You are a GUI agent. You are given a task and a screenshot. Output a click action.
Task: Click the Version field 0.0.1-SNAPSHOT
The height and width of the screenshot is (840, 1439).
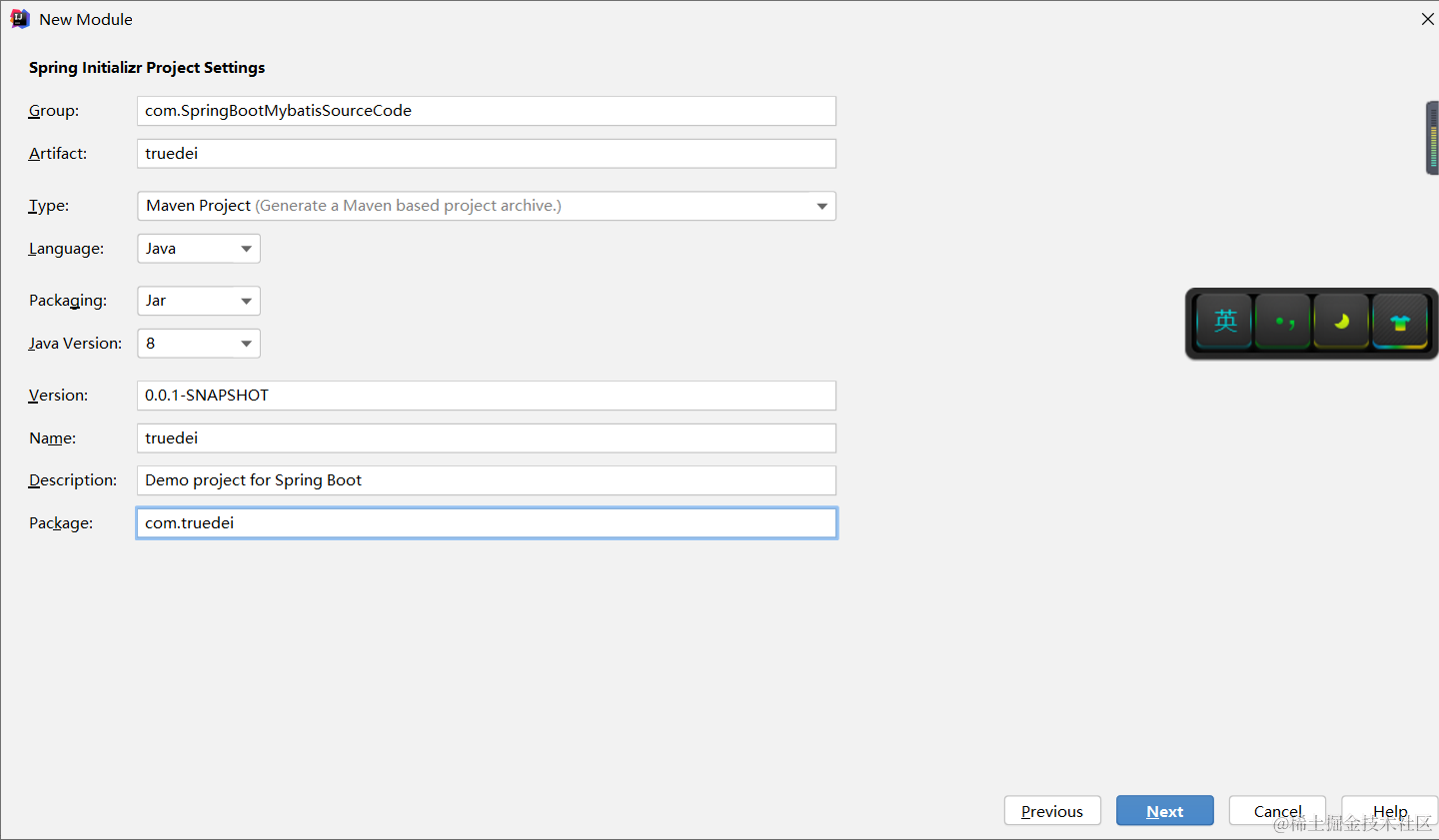point(487,396)
